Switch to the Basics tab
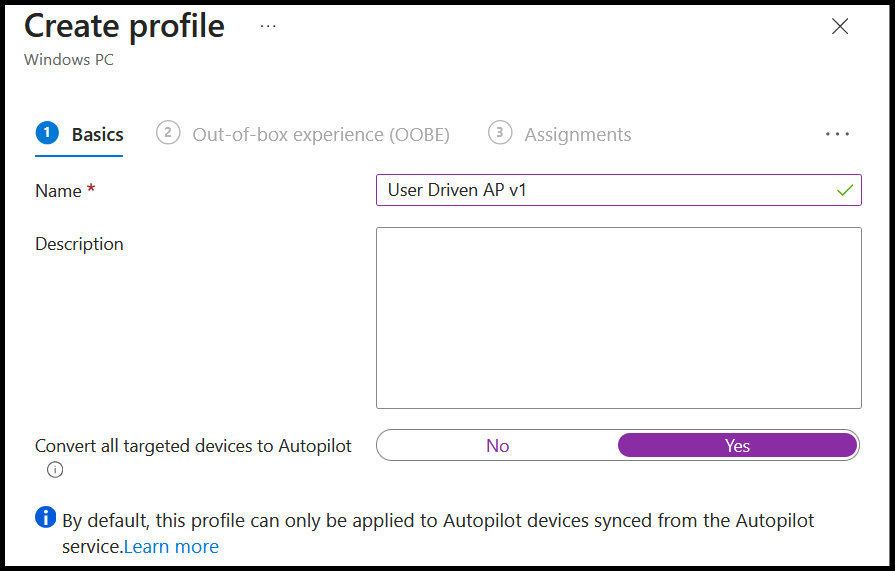The width and height of the screenshot is (895, 571). click(x=79, y=135)
